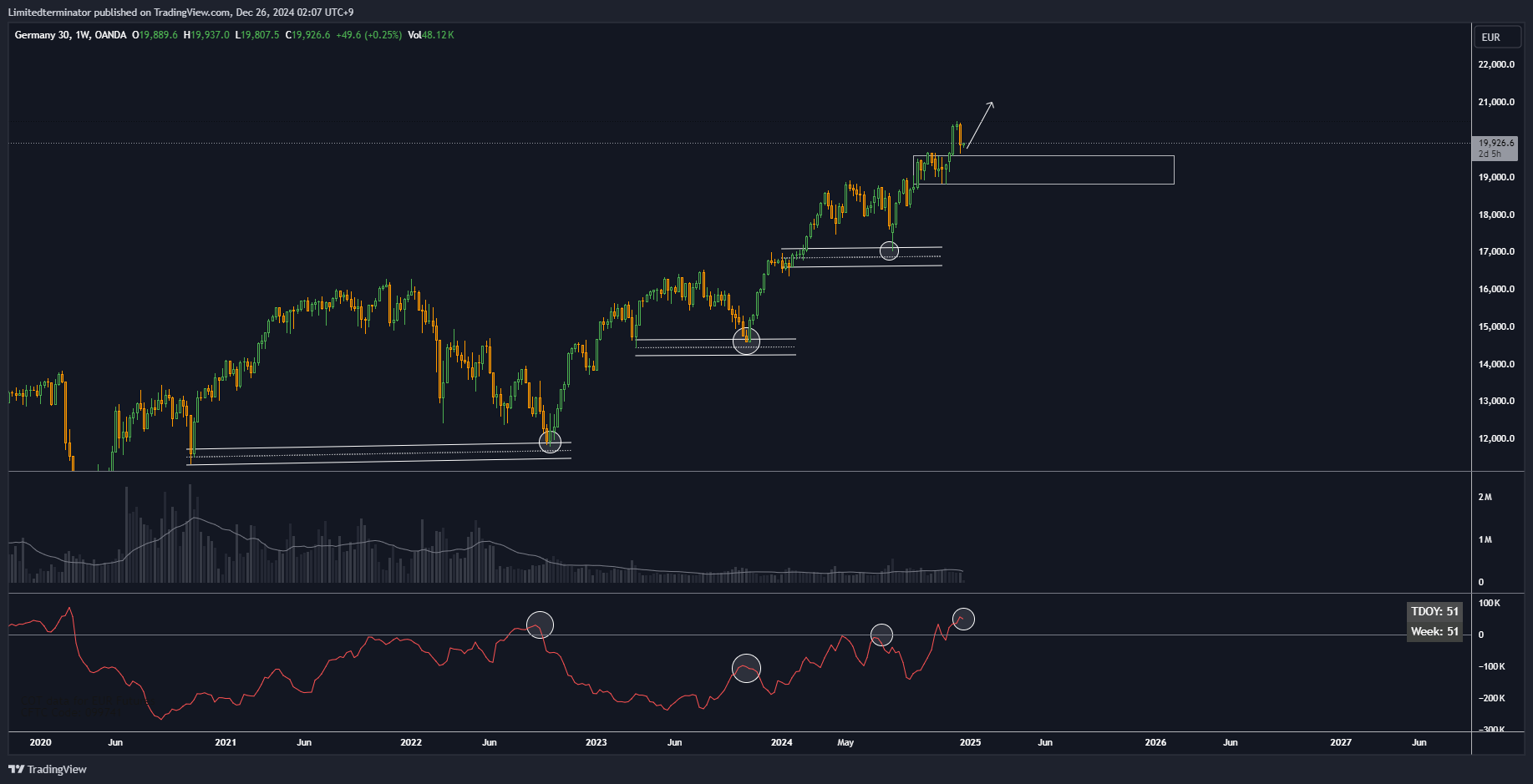
Task: Click the 16,000.0 price axis label
Action: (1496, 289)
